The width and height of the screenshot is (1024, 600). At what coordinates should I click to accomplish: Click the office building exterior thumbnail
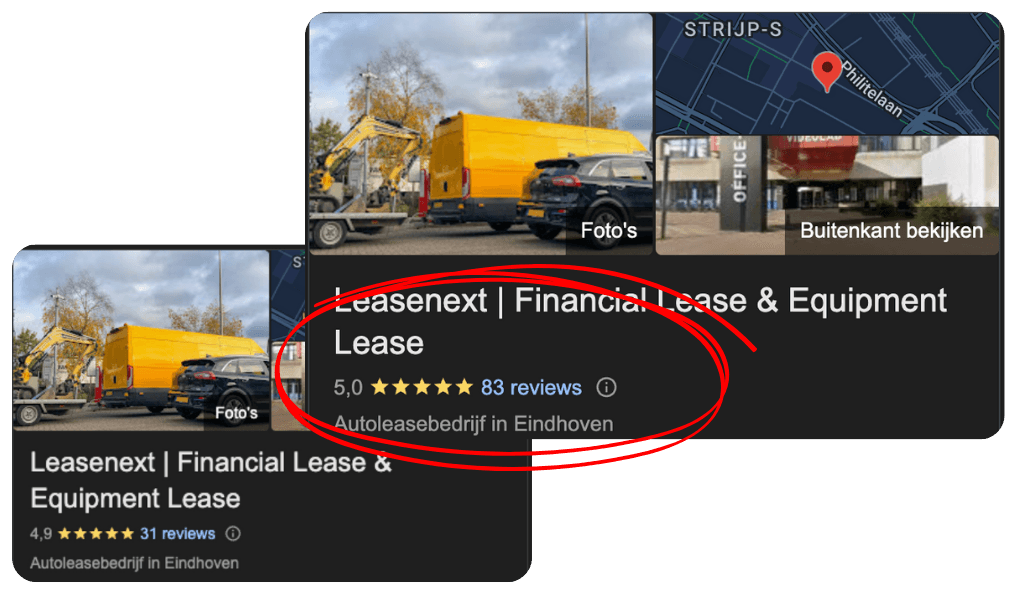[827, 195]
